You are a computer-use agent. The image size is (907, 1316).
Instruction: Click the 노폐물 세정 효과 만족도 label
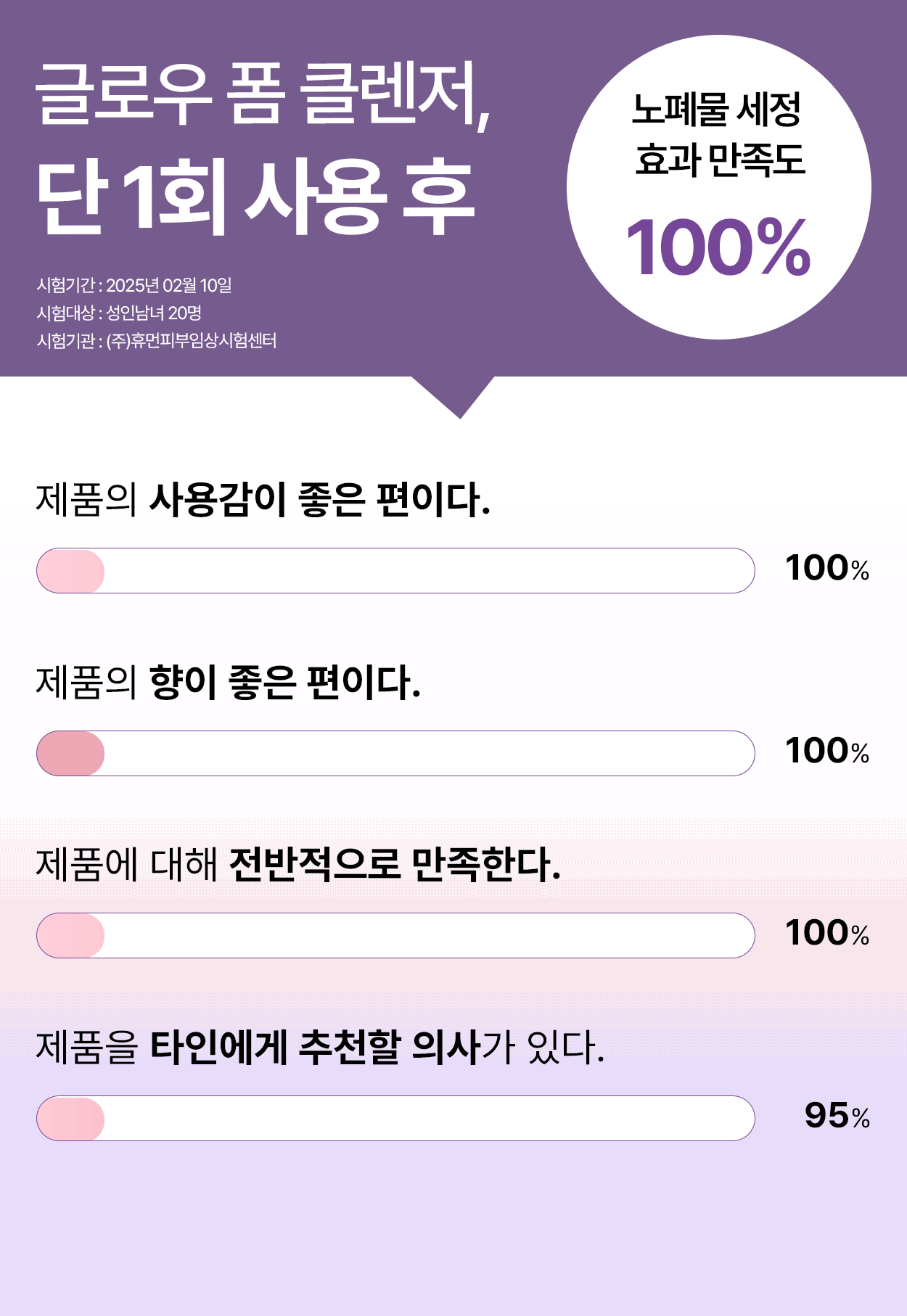point(718,135)
